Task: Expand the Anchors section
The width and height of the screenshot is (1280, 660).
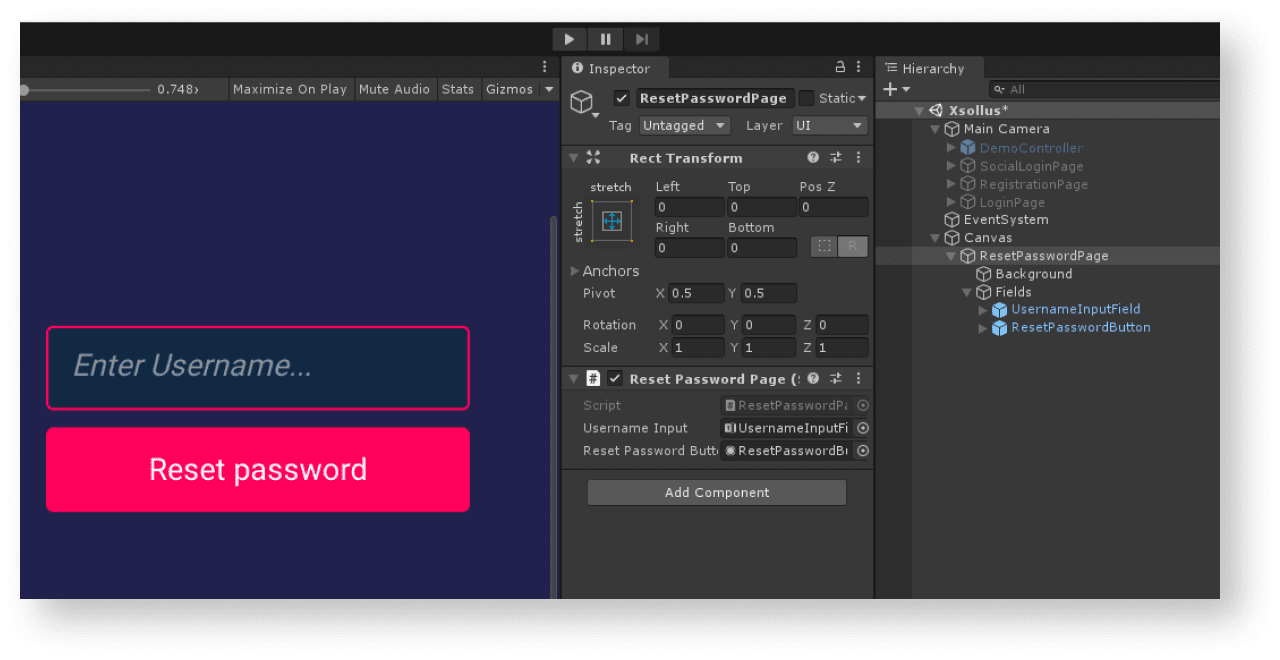Action: point(575,271)
